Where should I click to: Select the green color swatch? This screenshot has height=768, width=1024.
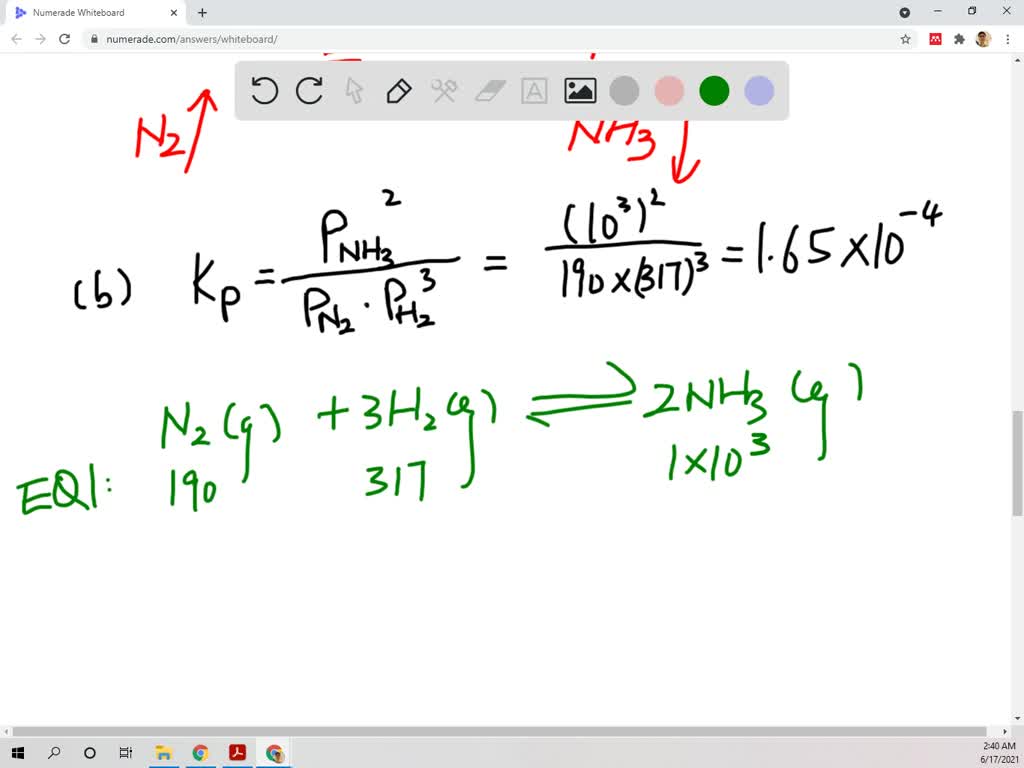click(713, 90)
